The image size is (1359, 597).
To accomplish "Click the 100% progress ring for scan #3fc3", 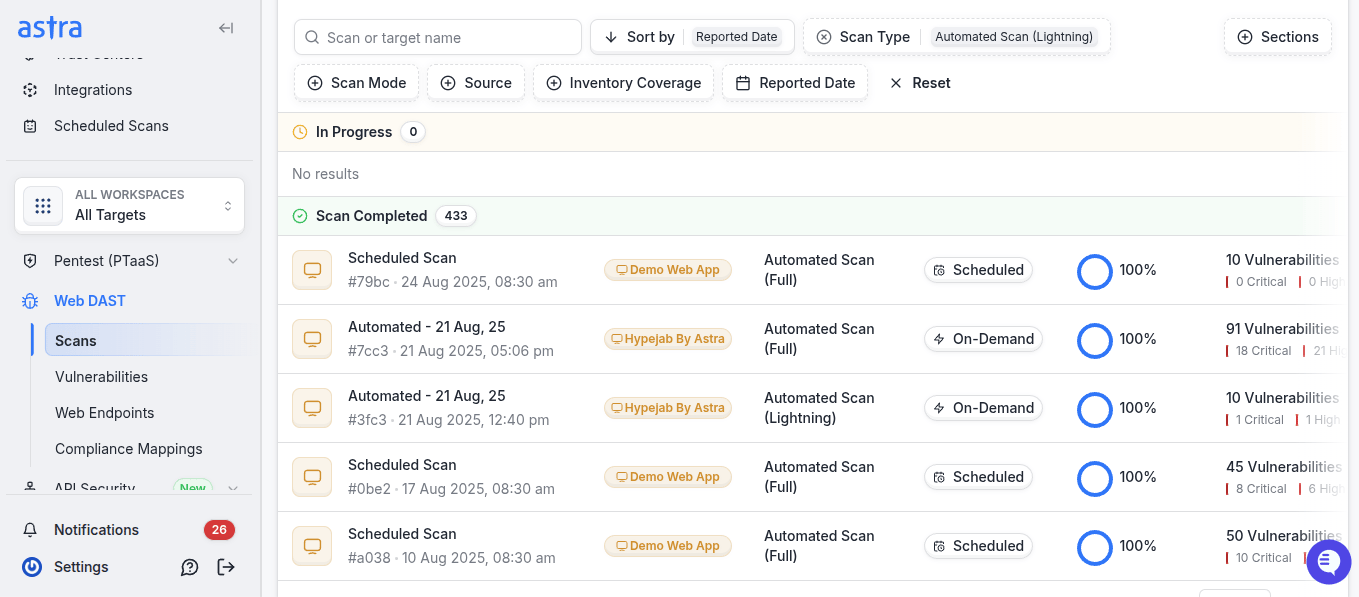I will point(1095,410).
